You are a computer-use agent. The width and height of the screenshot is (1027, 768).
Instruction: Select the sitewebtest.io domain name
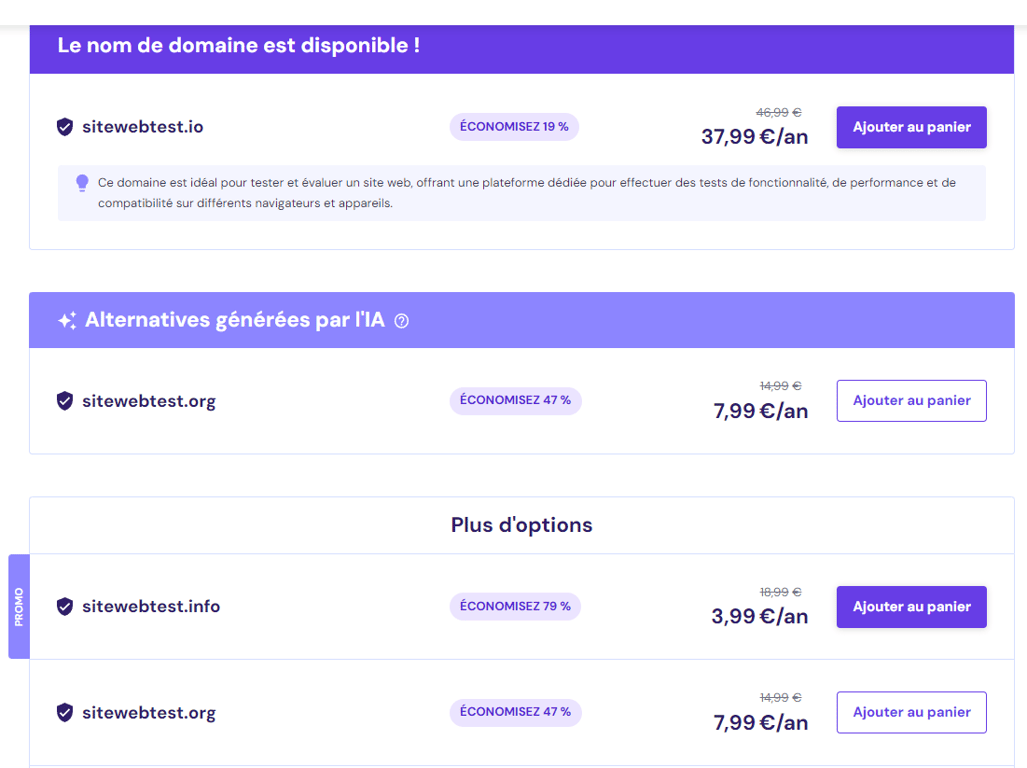[x=143, y=127]
